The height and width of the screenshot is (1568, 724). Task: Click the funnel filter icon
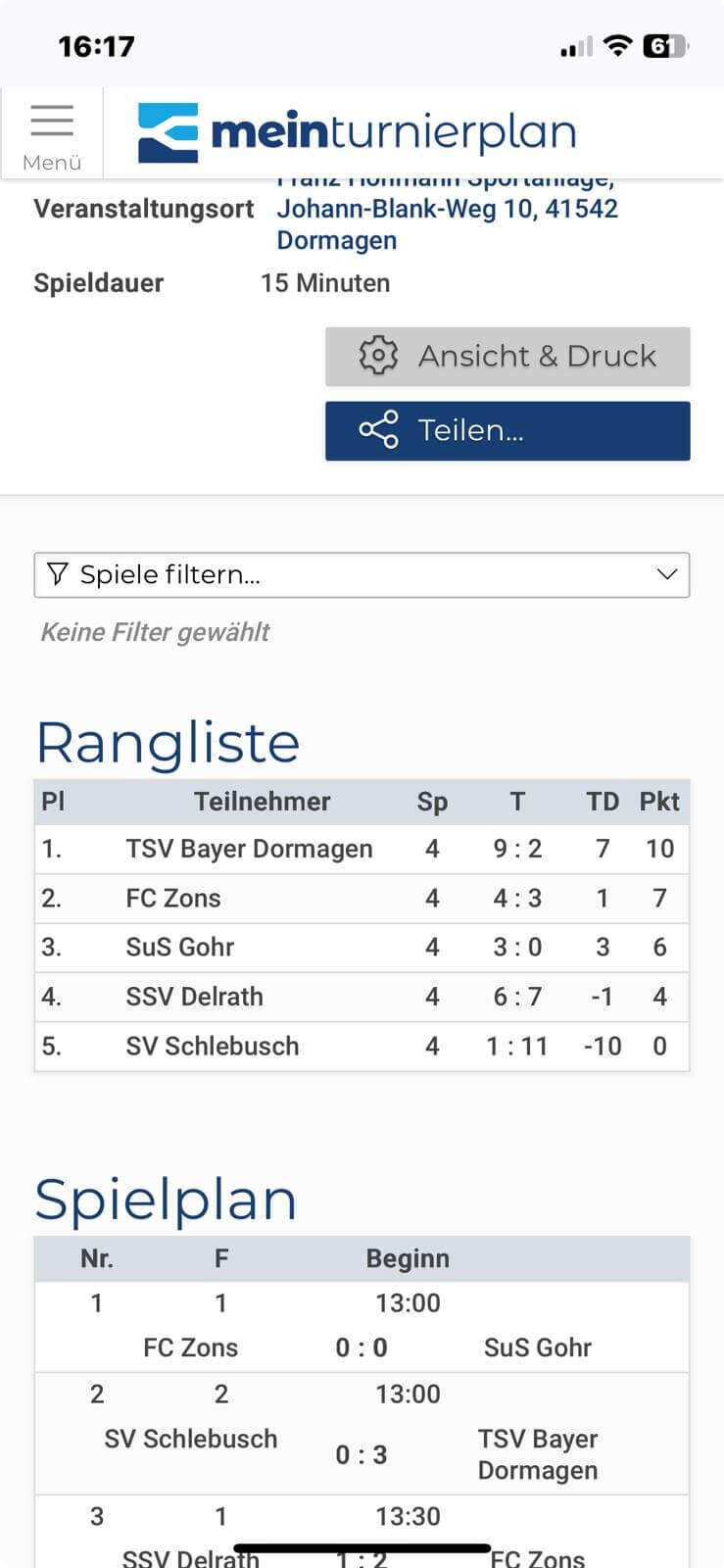(x=58, y=574)
